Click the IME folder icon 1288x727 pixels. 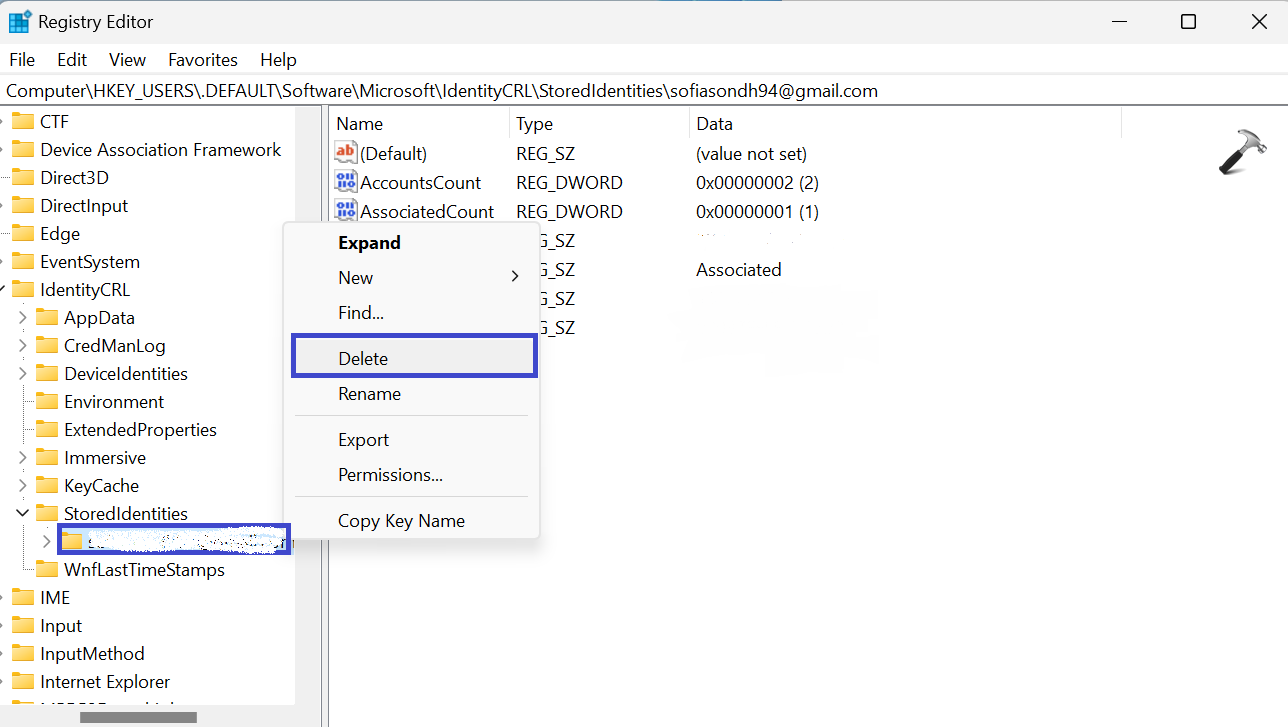pyautogui.click(x=23, y=597)
